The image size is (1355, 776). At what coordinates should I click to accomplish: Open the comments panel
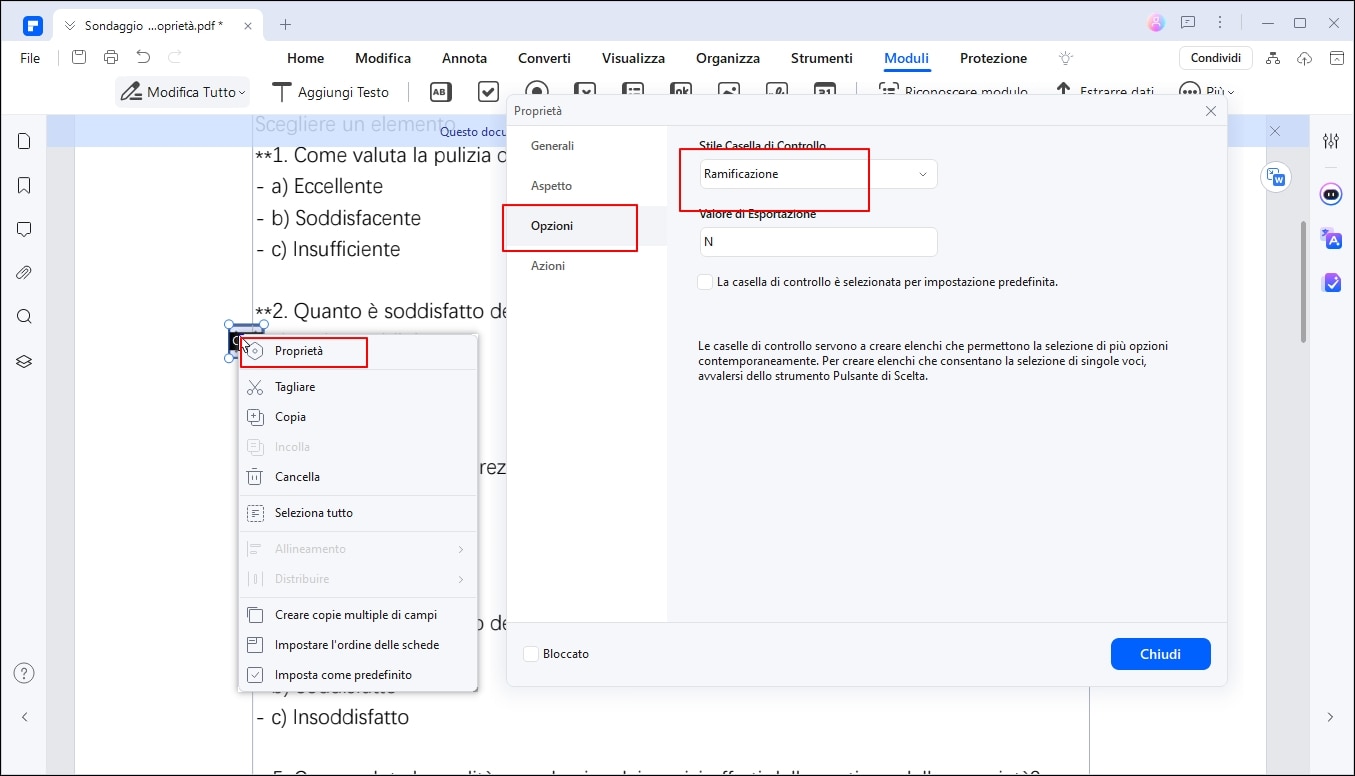(25, 229)
